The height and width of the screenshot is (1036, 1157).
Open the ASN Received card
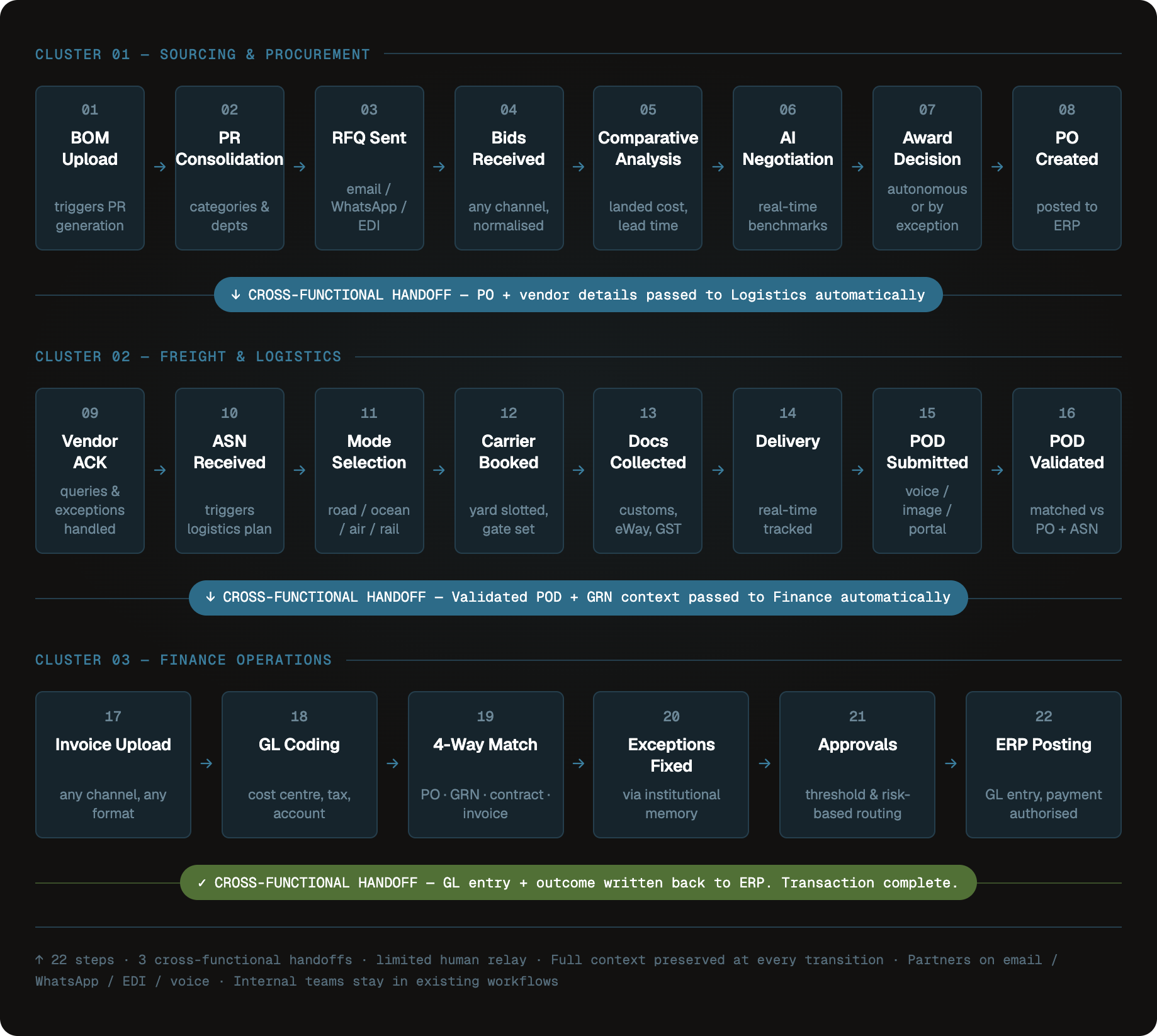[x=230, y=471]
